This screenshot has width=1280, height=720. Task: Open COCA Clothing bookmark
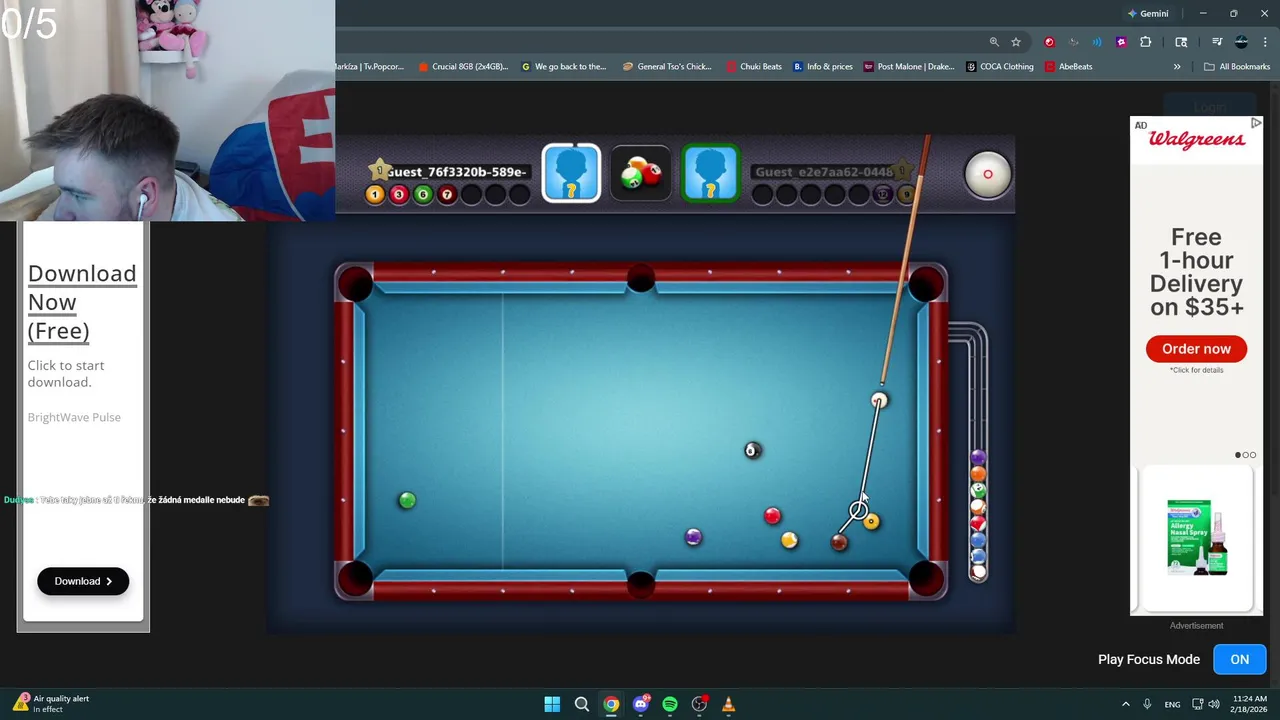click(x=1000, y=67)
